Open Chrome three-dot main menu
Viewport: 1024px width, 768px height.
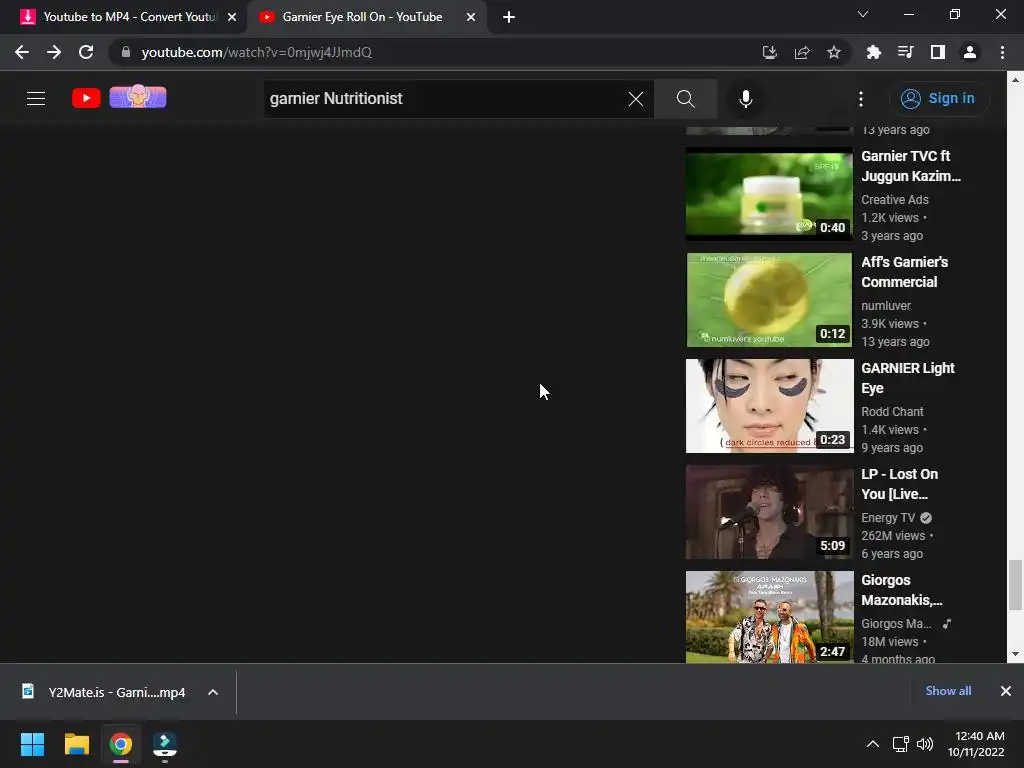click(1002, 52)
